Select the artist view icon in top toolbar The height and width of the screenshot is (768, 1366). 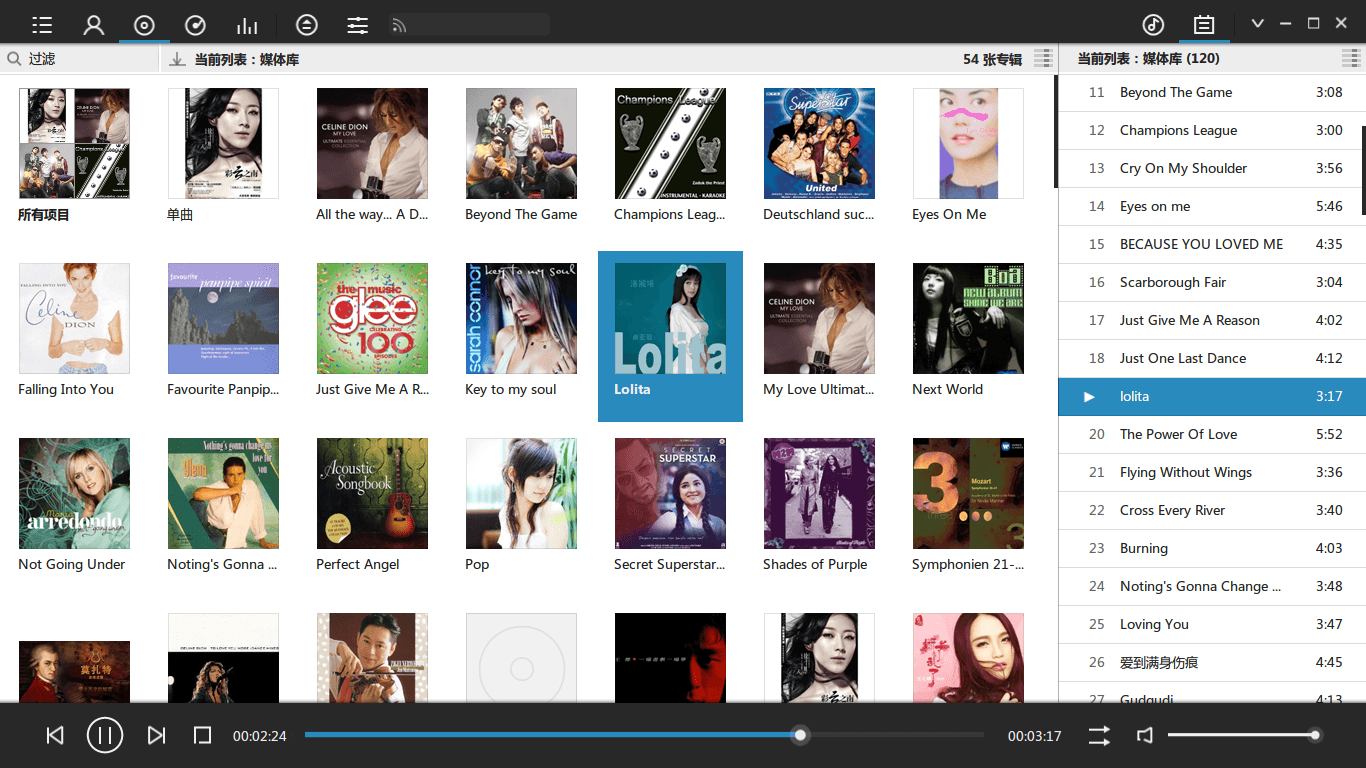click(x=93, y=24)
